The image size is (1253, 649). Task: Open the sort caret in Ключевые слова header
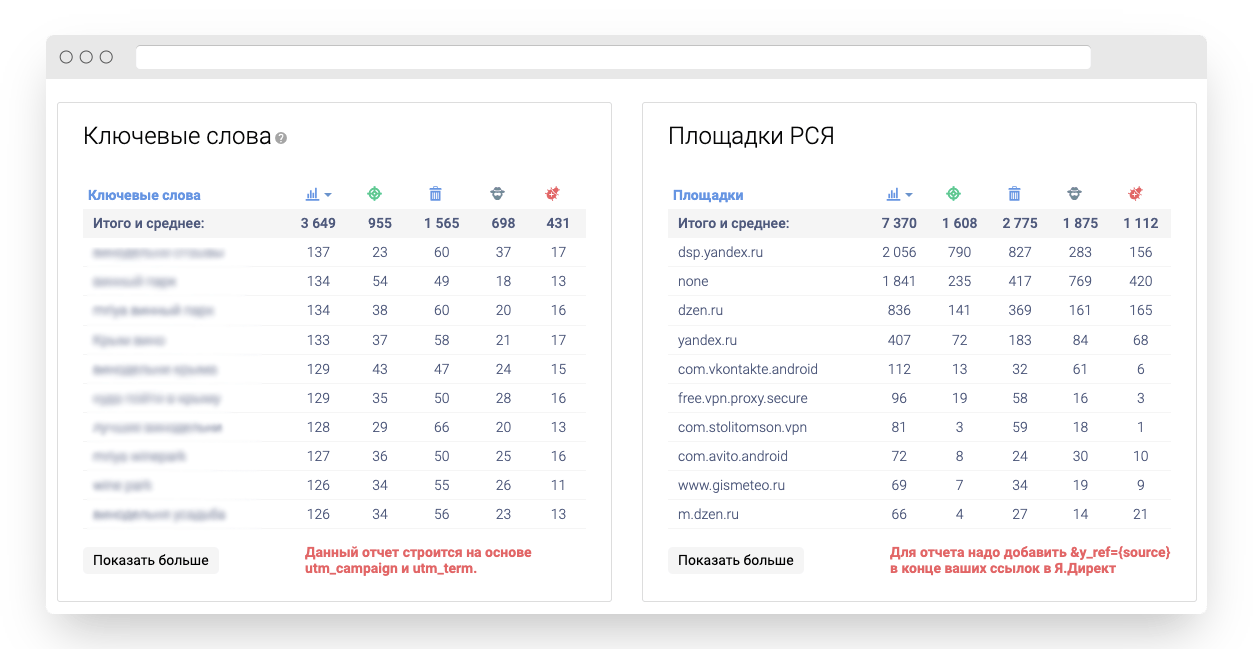tap(328, 195)
